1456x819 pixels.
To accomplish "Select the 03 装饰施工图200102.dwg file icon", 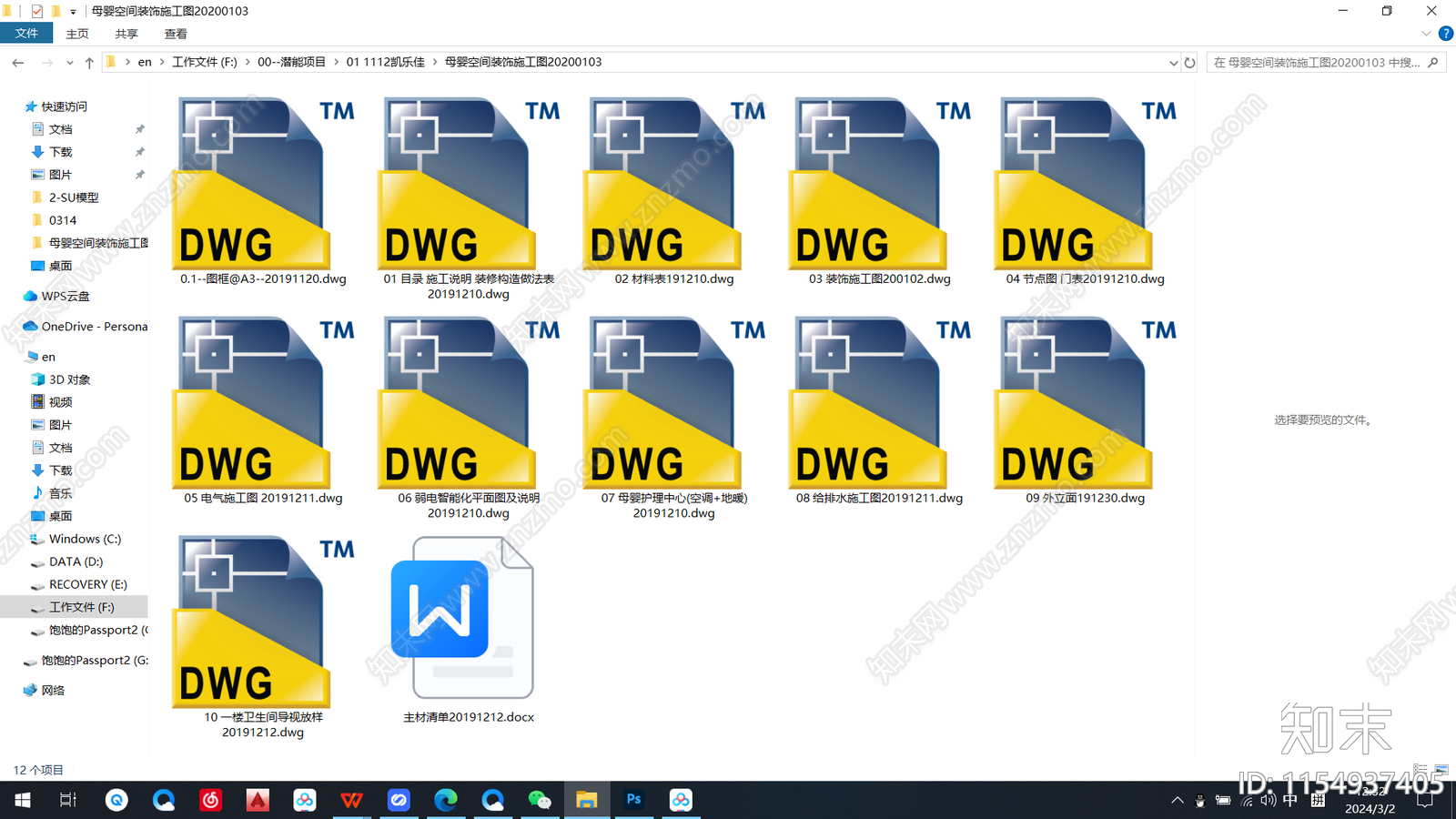I will pyautogui.click(x=868, y=184).
